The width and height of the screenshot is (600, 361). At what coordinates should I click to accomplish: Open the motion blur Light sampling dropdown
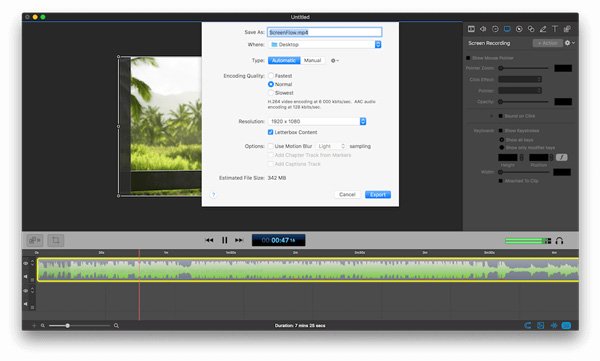coord(331,146)
